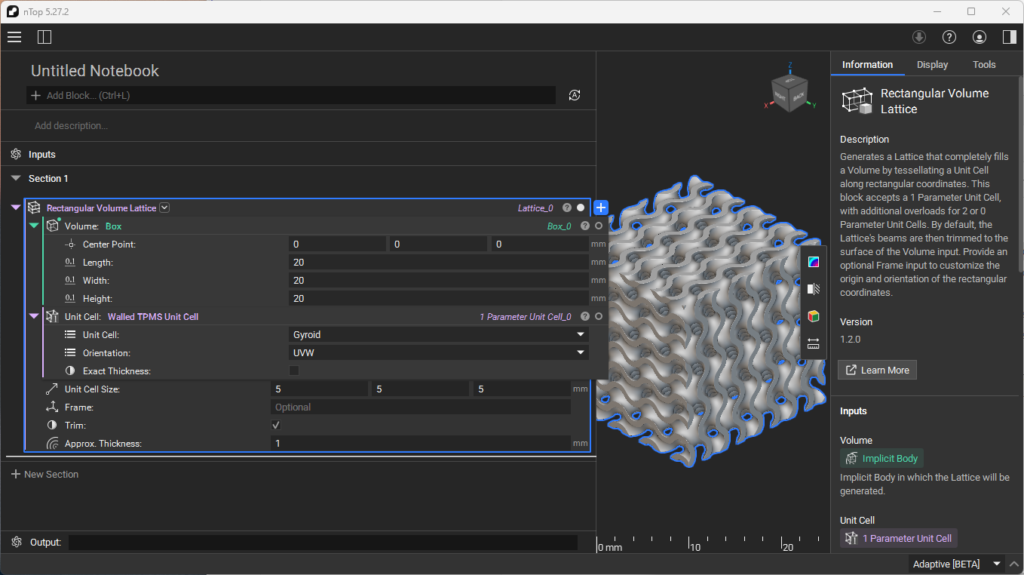Open the hamburger main menu

click(x=14, y=37)
